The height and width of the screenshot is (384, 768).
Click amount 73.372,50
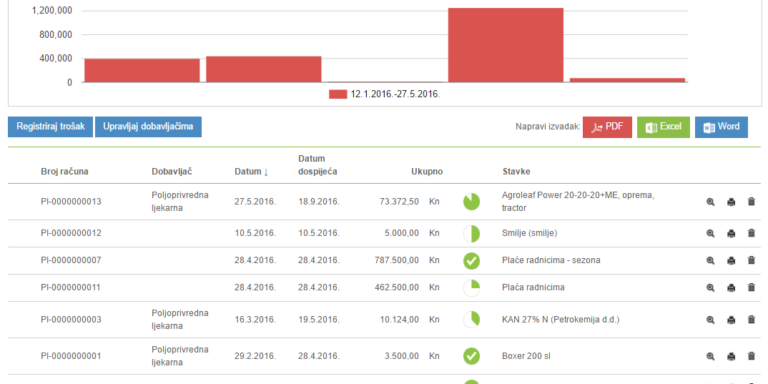[x=399, y=201]
